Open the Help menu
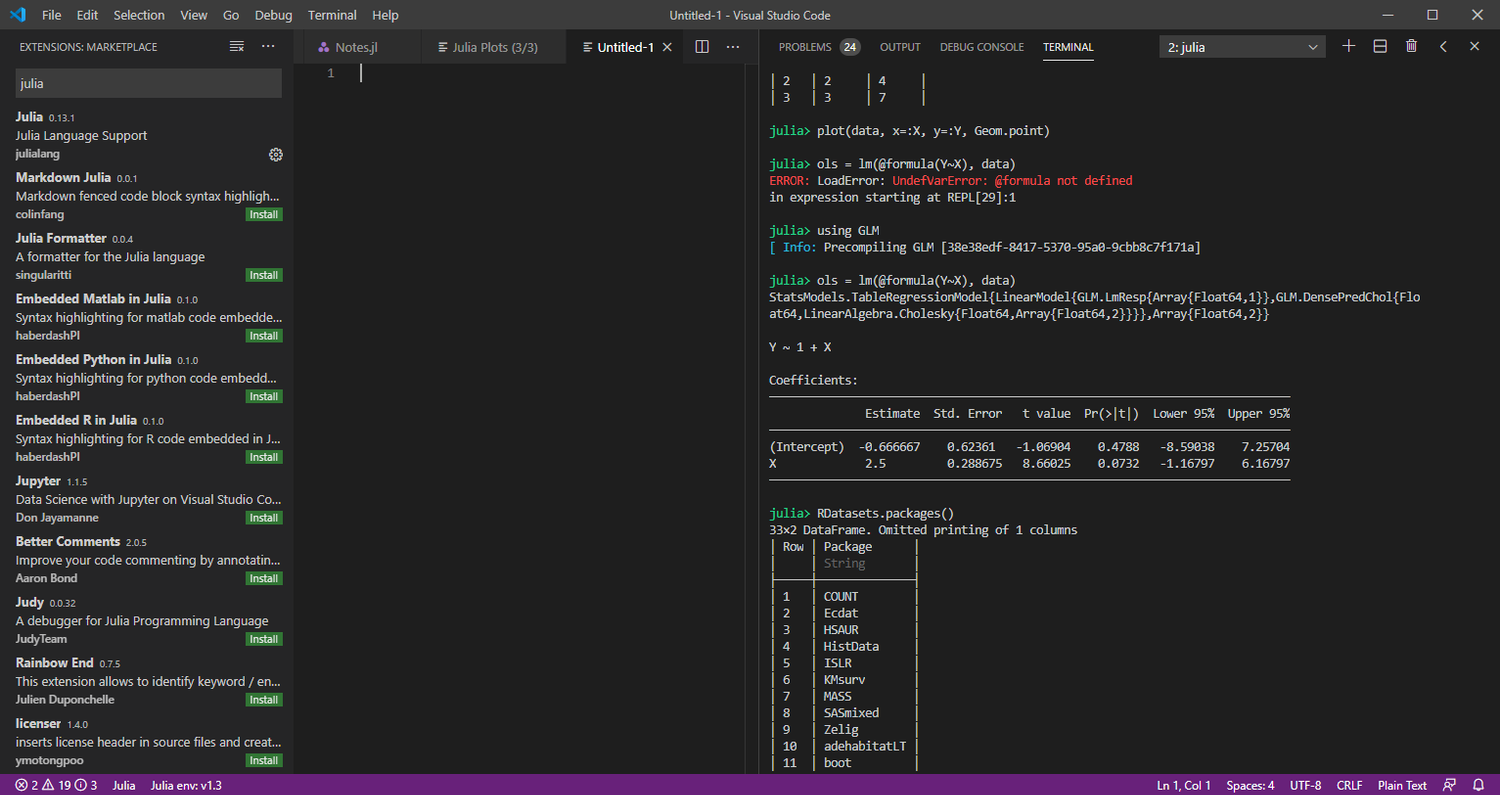The height and width of the screenshot is (795, 1500). coord(385,15)
